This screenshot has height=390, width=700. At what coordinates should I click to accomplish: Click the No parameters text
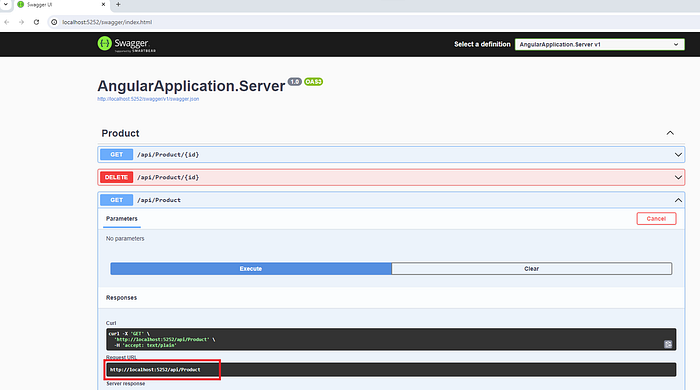coord(125,239)
